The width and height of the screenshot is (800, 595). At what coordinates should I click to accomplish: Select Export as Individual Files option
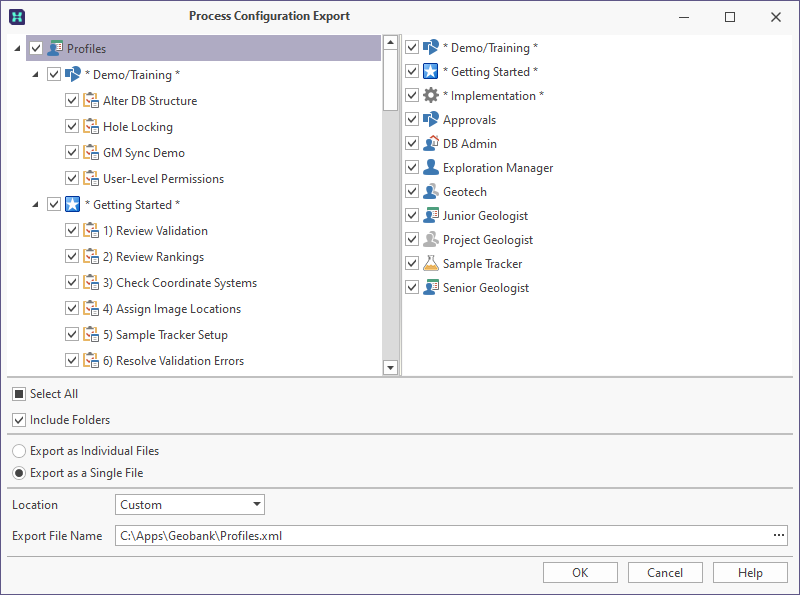click(19, 451)
